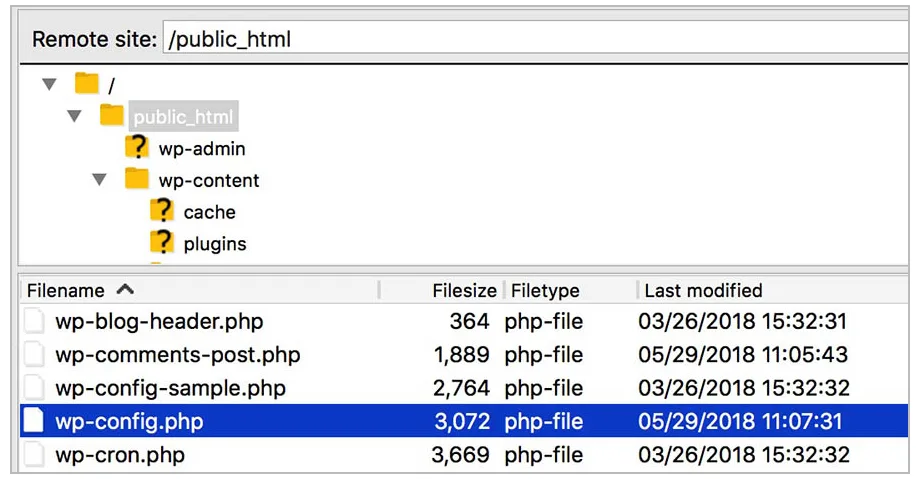Viewport: 920px width, 479px height.
Task: Click the filesize value 1,889
Action: click(462, 355)
